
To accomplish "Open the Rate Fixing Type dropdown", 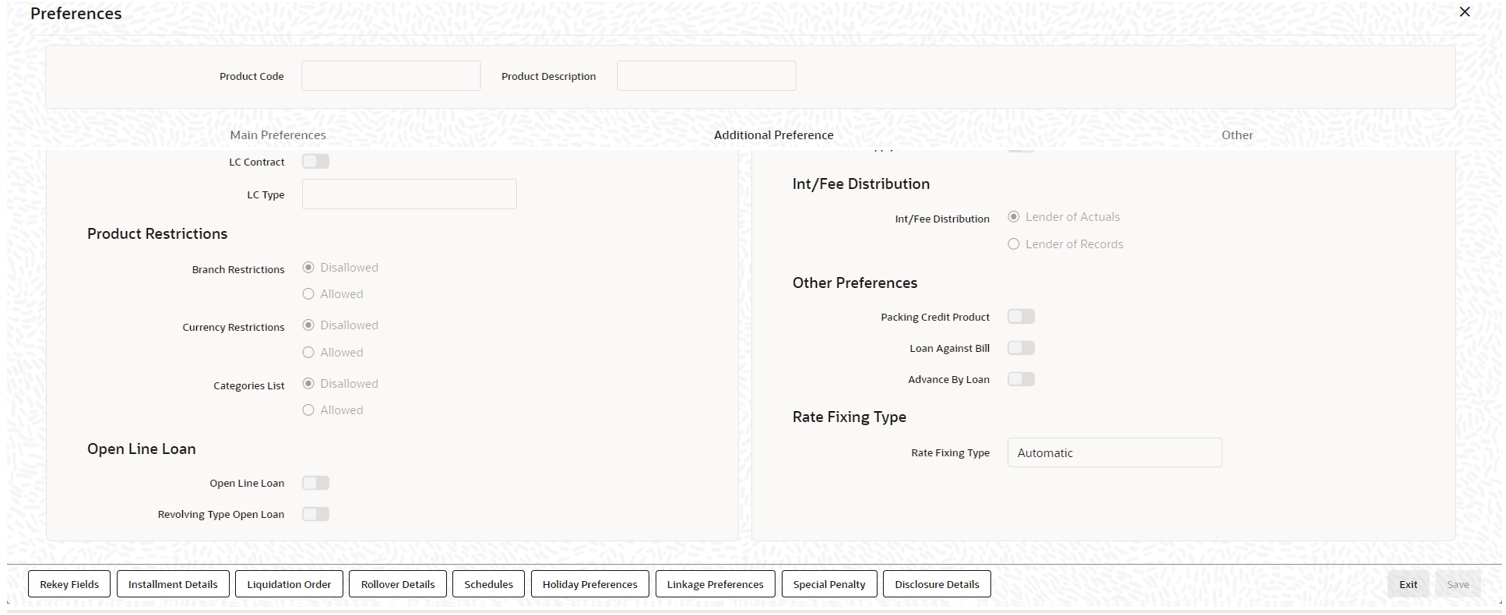I will point(1115,453).
